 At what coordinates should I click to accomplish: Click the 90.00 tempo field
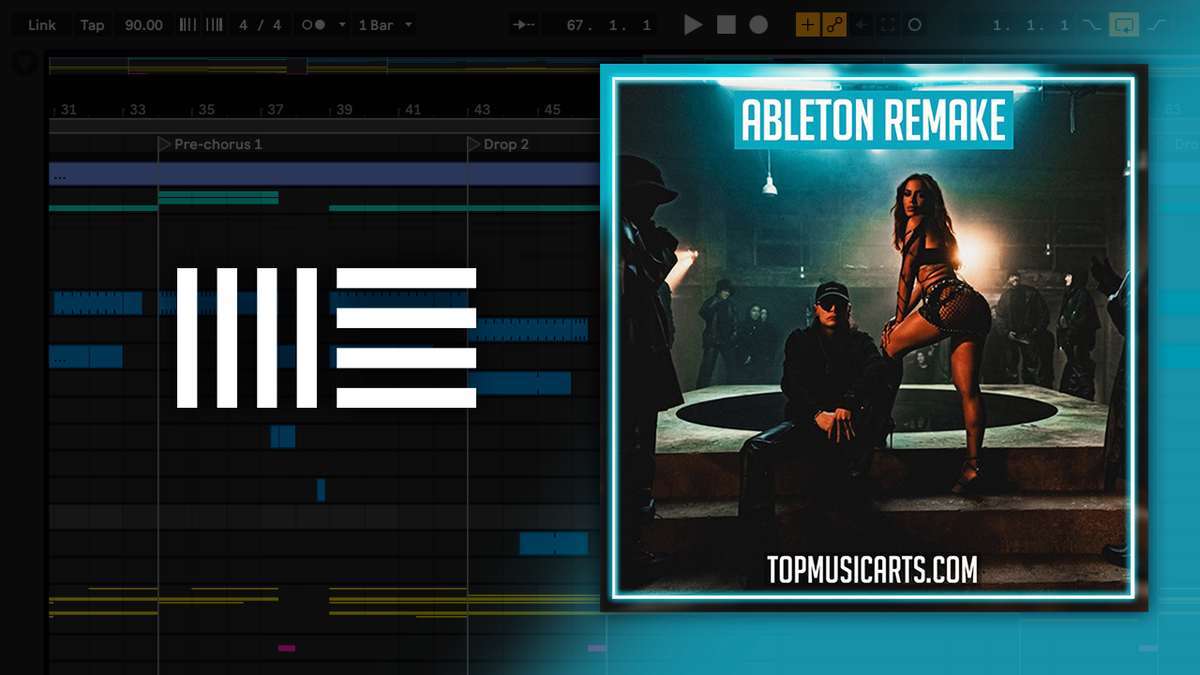pos(142,24)
